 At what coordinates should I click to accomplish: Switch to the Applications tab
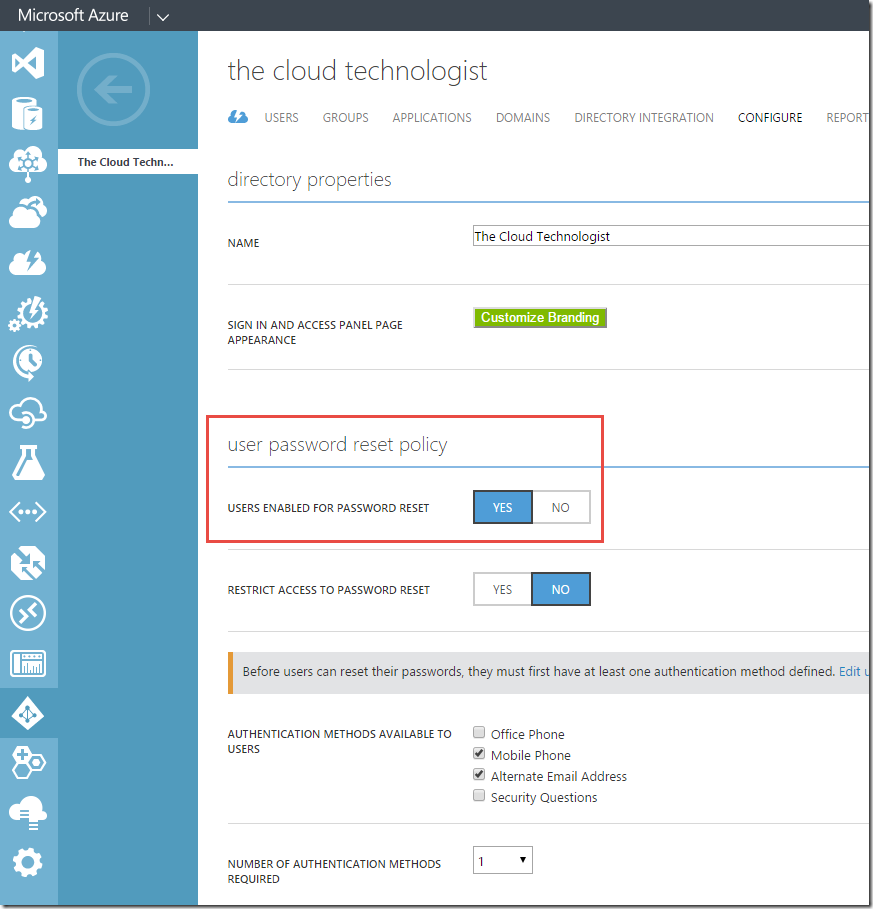(432, 118)
